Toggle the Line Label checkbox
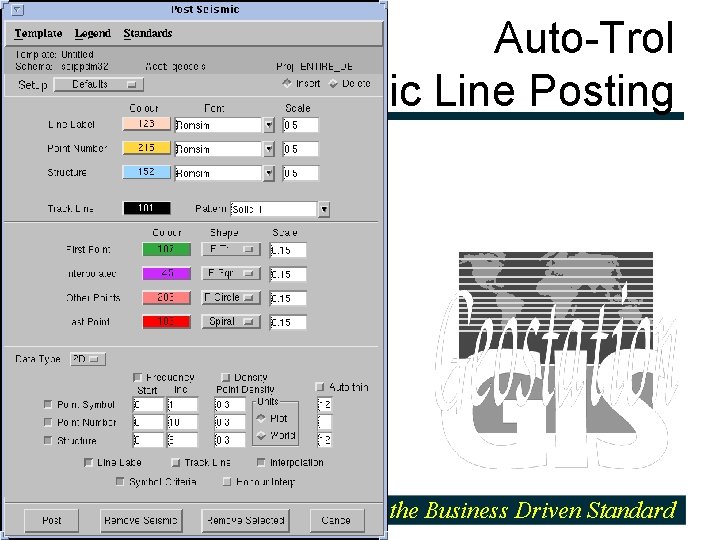 click(88, 462)
